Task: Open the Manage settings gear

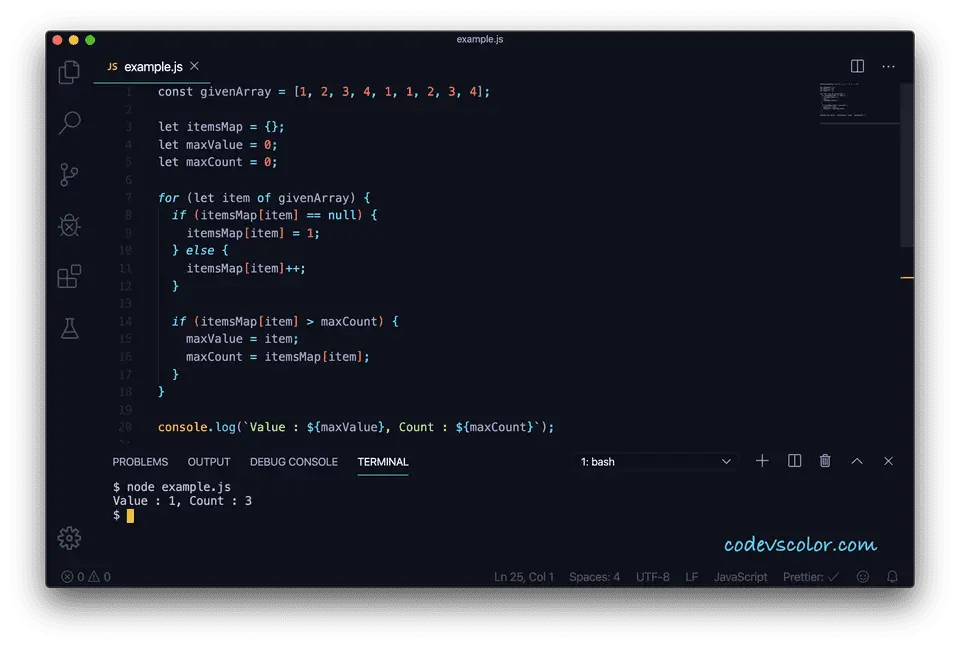Action: [x=69, y=537]
